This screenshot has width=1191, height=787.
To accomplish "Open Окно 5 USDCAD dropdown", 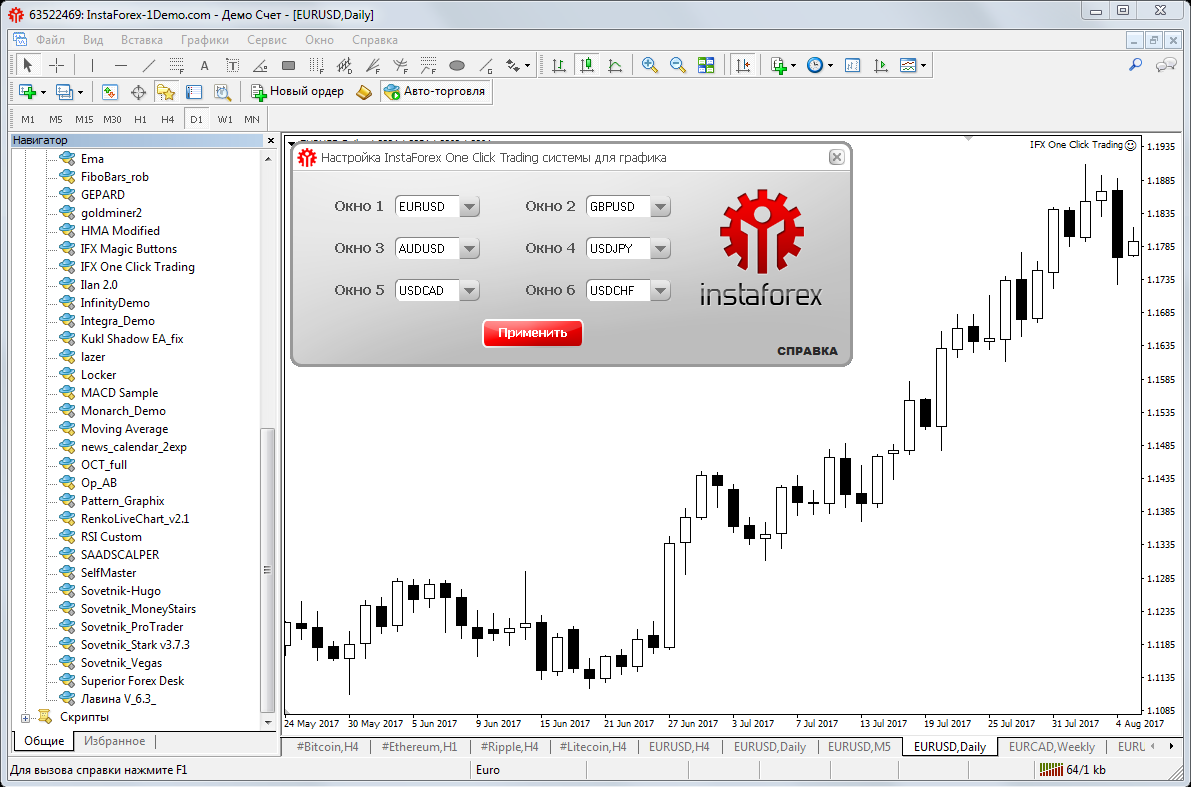I will 469,290.
